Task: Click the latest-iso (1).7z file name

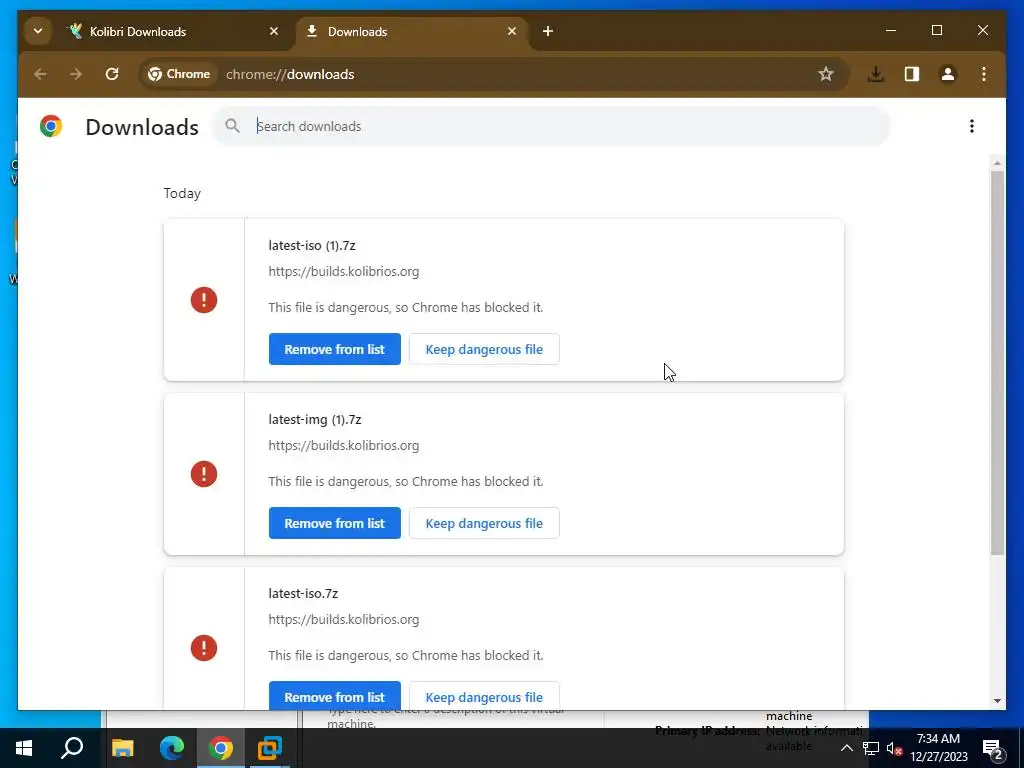Action: (x=312, y=246)
